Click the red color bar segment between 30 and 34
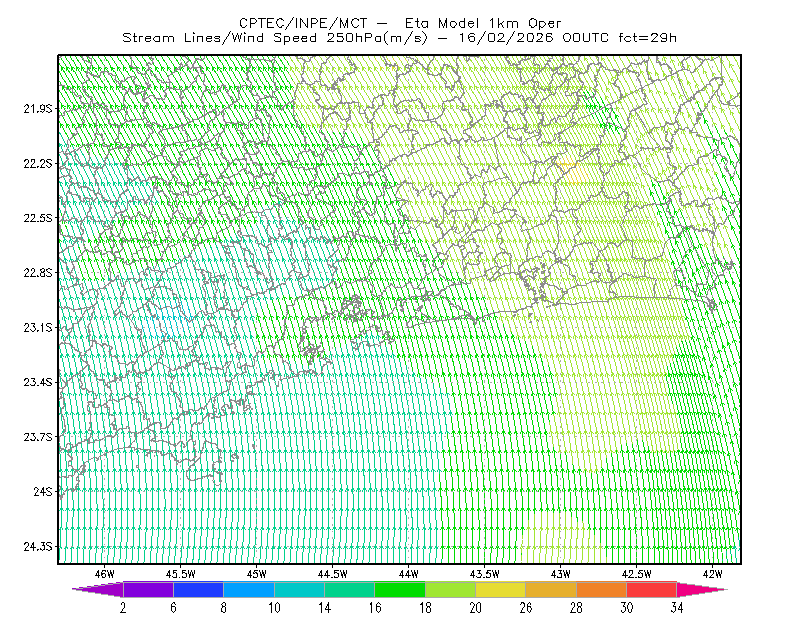The width and height of the screenshot is (800, 618). point(652,589)
